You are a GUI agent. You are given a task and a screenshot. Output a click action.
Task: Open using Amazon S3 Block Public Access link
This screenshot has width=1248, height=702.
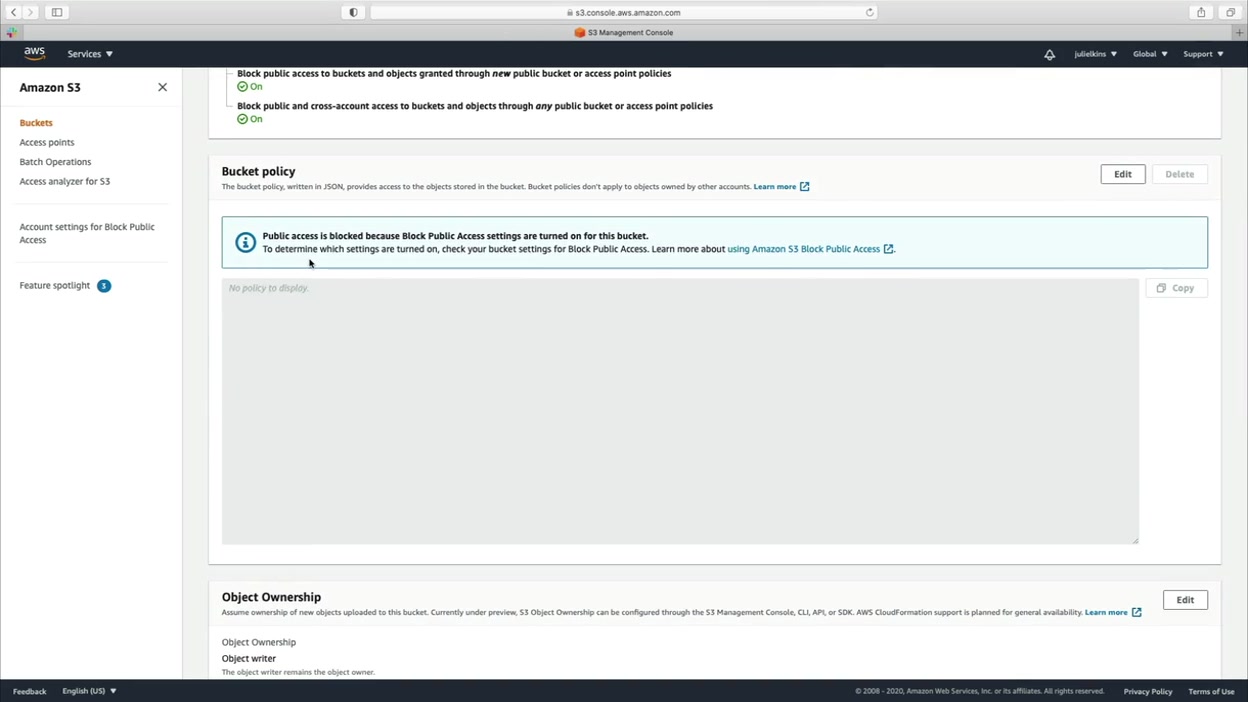(810, 249)
